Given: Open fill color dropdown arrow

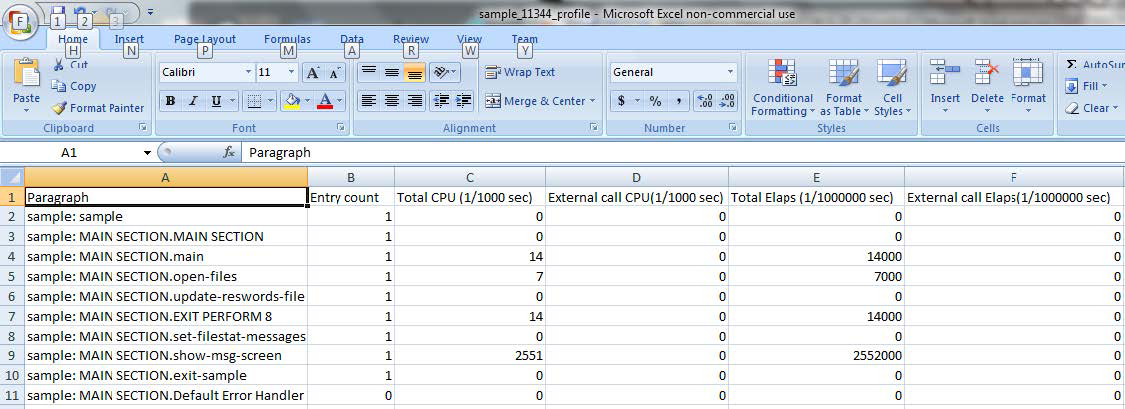Looking at the screenshot, I should [307, 101].
